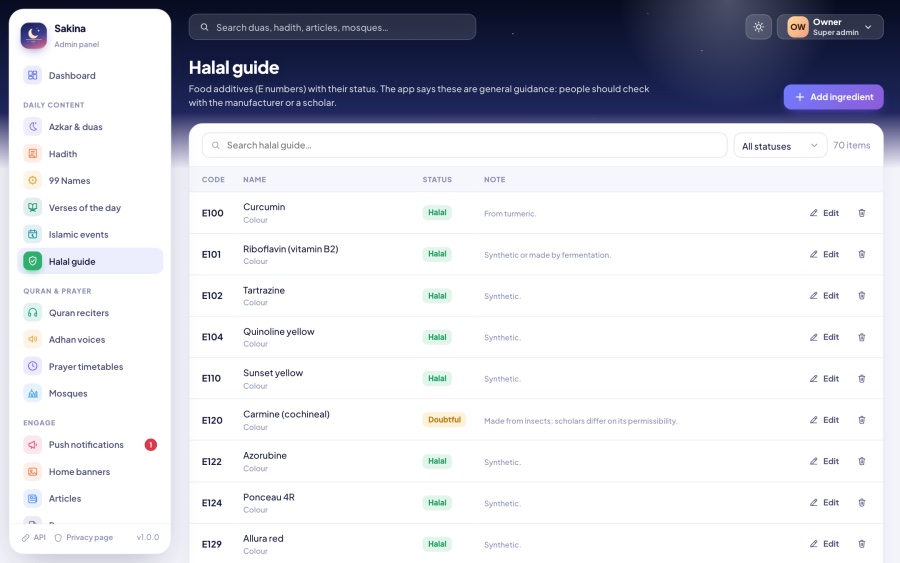
Task: Open Hadith section icon
Action: click(33, 154)
